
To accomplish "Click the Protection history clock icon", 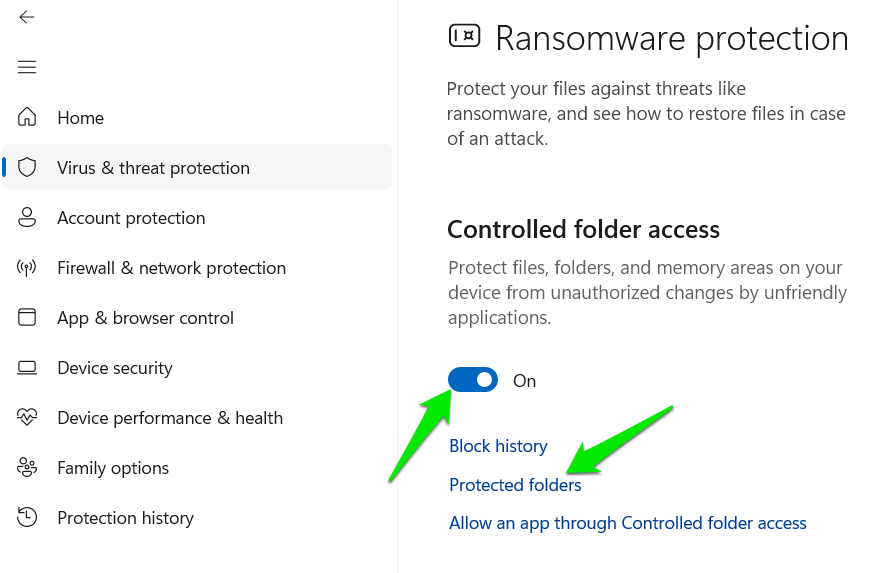I will 27,517.
